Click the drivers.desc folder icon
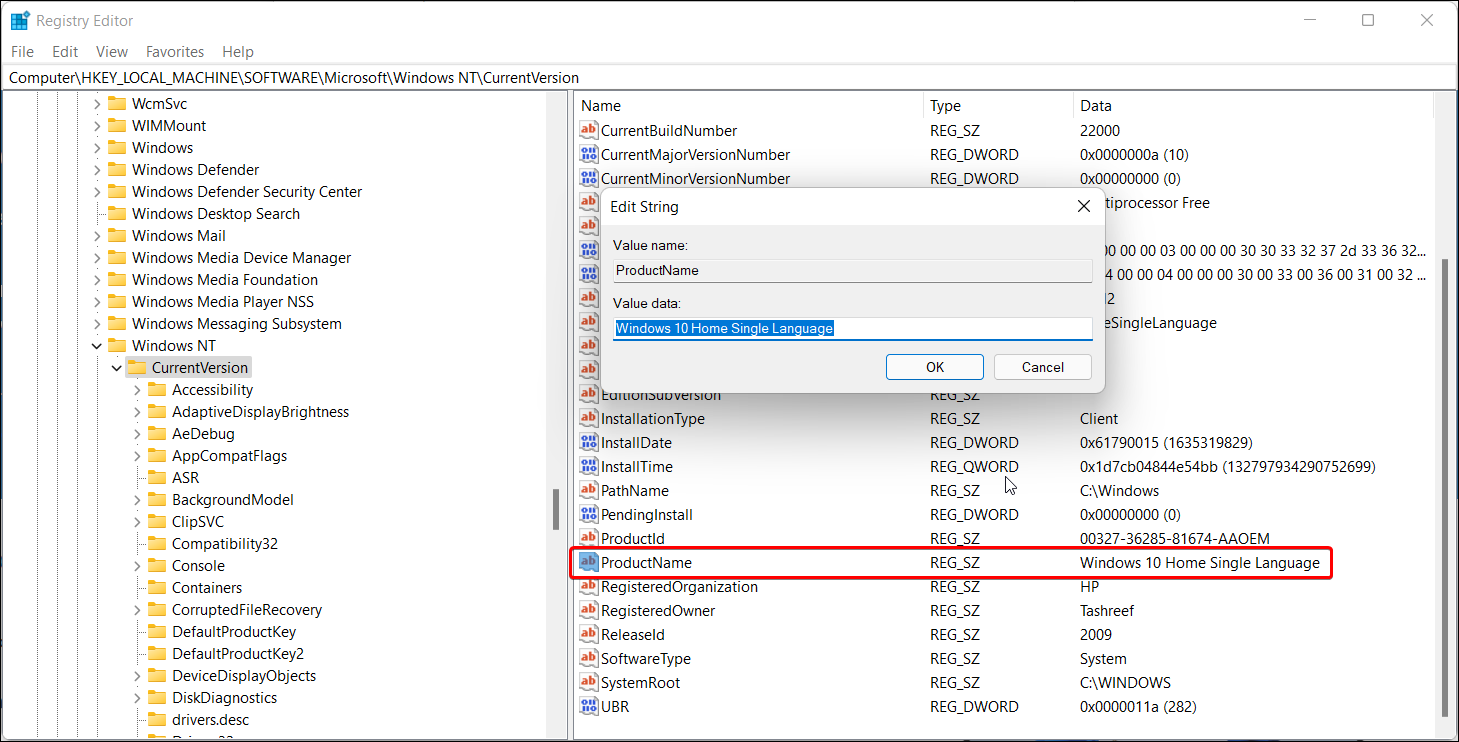The height and width of the screenshot is (742, 1459). click(156, 720)
